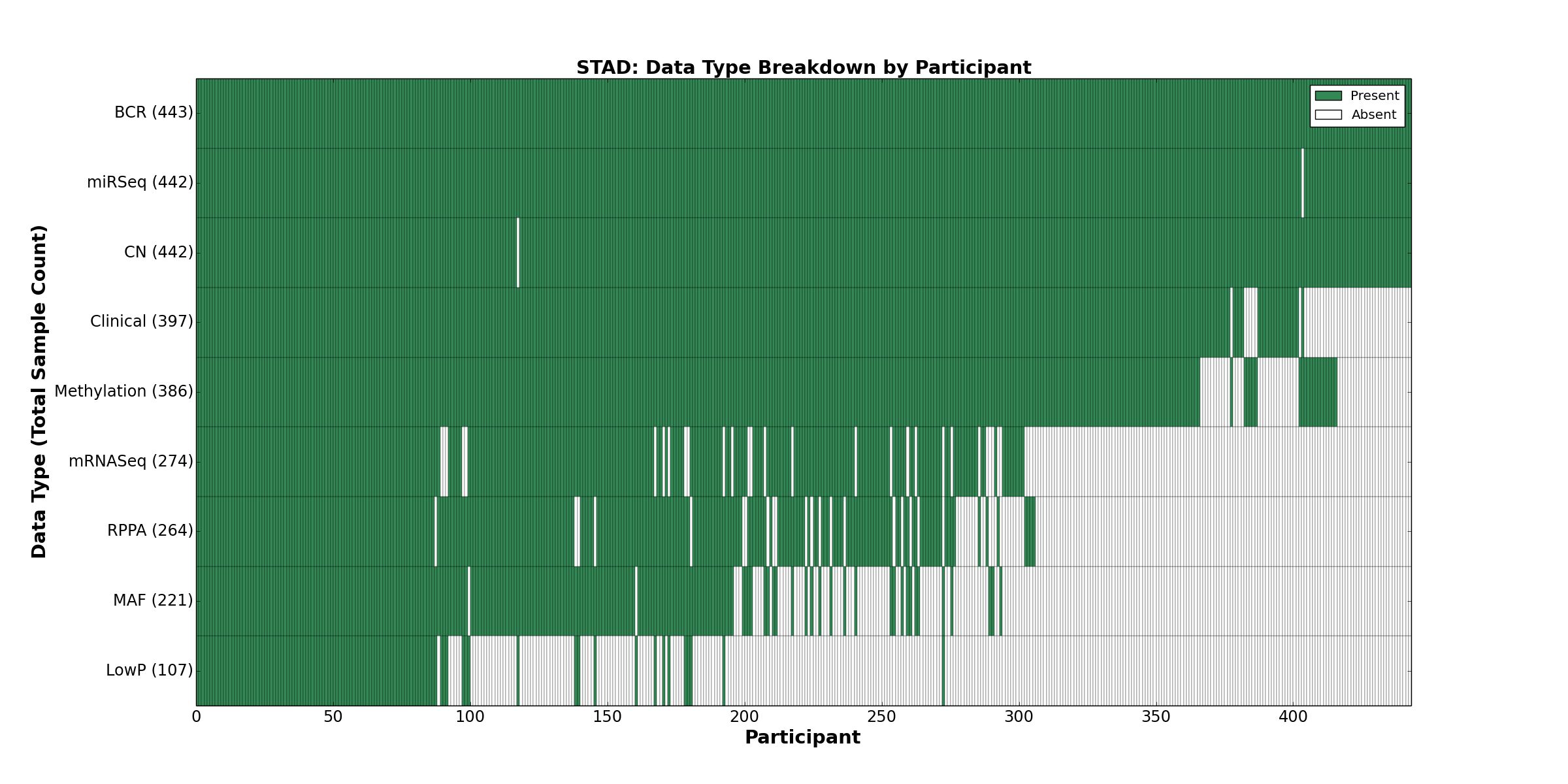Click the BCR (443) row label
Screen dimensions: 1568x784
pos(154,113)
